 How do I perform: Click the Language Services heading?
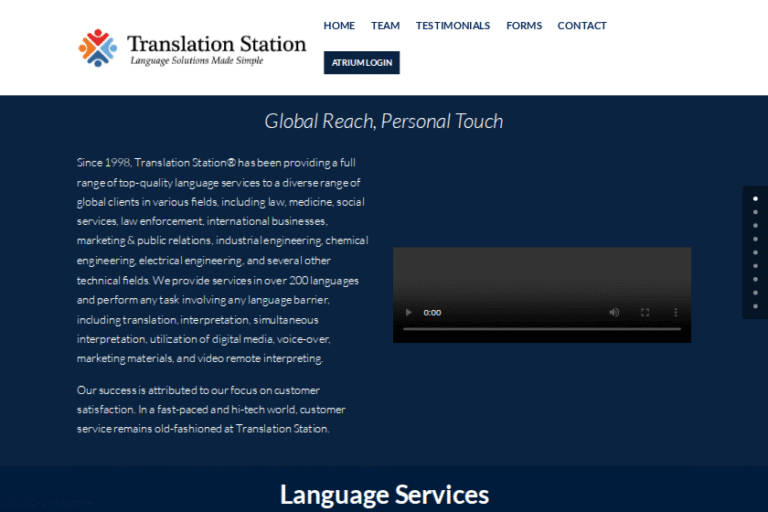[x=384, y=494]
